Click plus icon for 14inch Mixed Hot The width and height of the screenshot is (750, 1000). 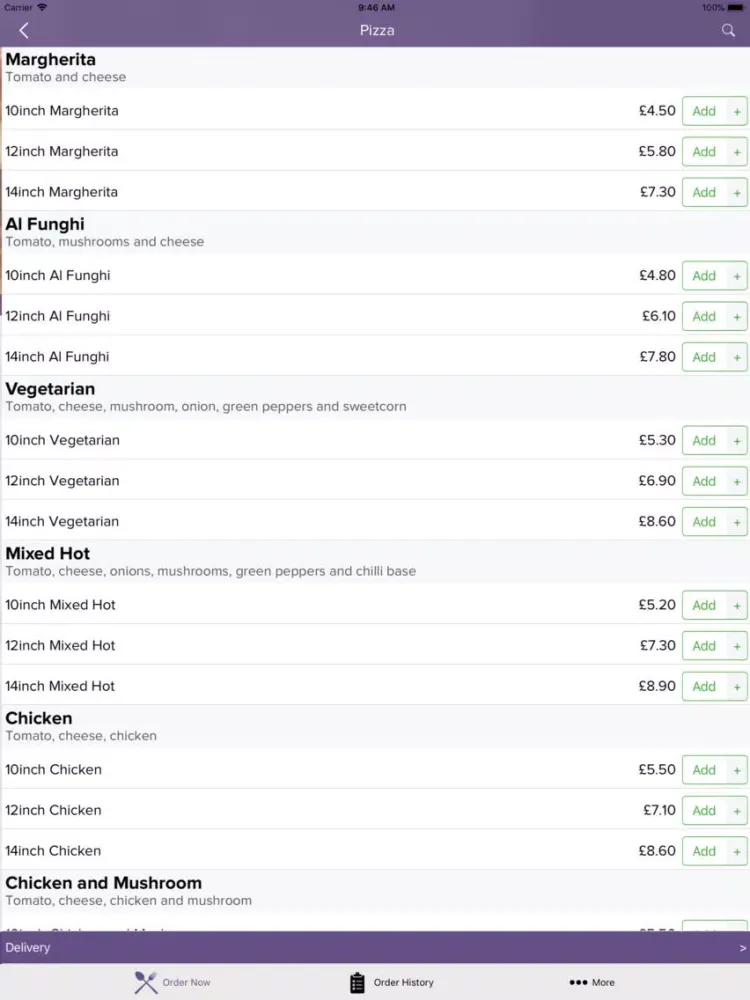tap(737, 686)
